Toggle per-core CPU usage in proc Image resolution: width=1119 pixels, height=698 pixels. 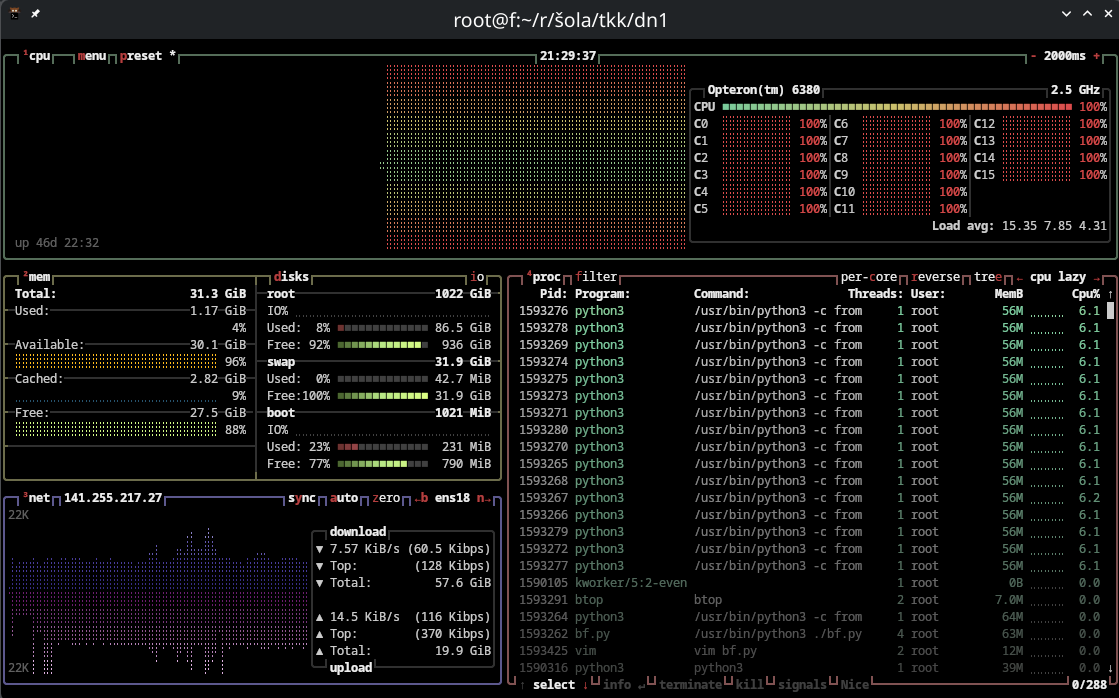pos(868,277)
